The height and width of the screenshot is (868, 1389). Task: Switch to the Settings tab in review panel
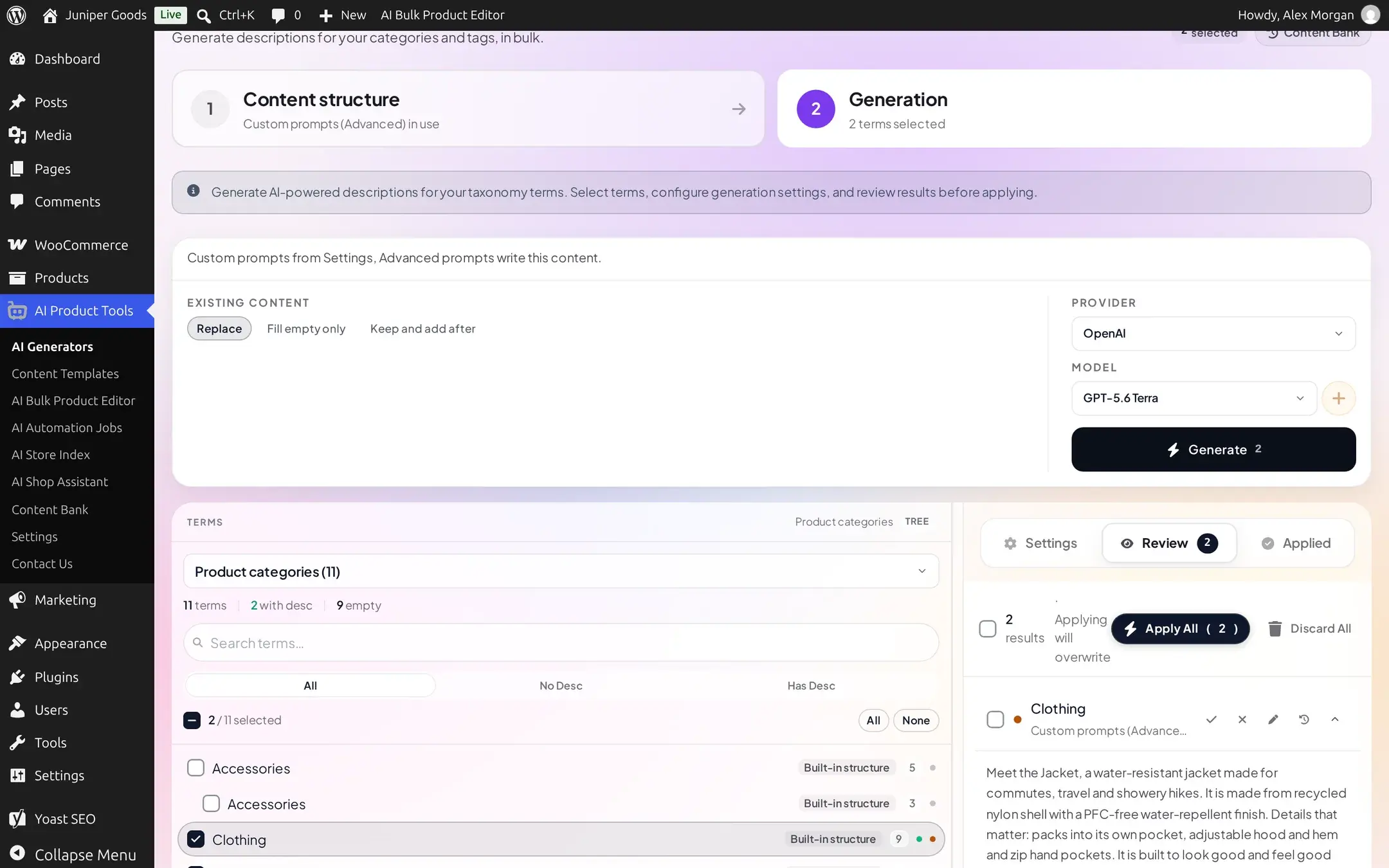(1040, 543)
